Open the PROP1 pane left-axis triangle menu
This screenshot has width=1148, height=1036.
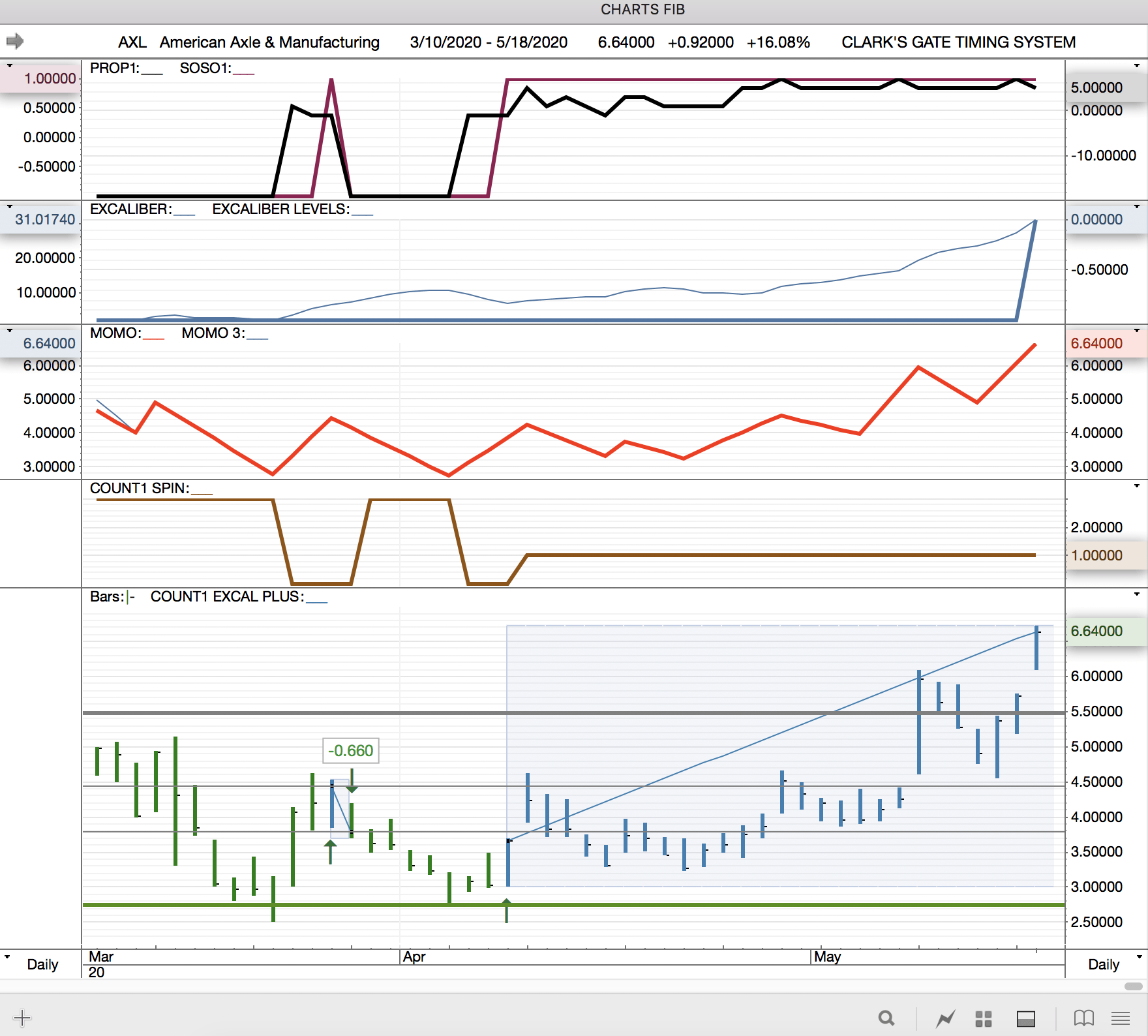click(10, 66)
